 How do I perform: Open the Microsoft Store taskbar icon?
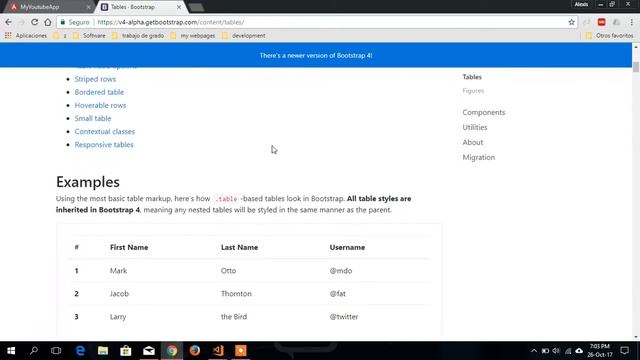[126, 351]
